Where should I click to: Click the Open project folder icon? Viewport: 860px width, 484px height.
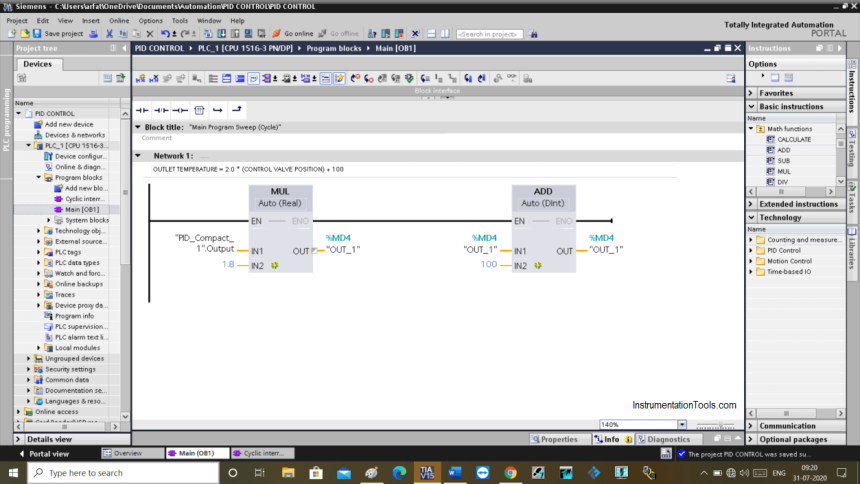pos(25,33)
